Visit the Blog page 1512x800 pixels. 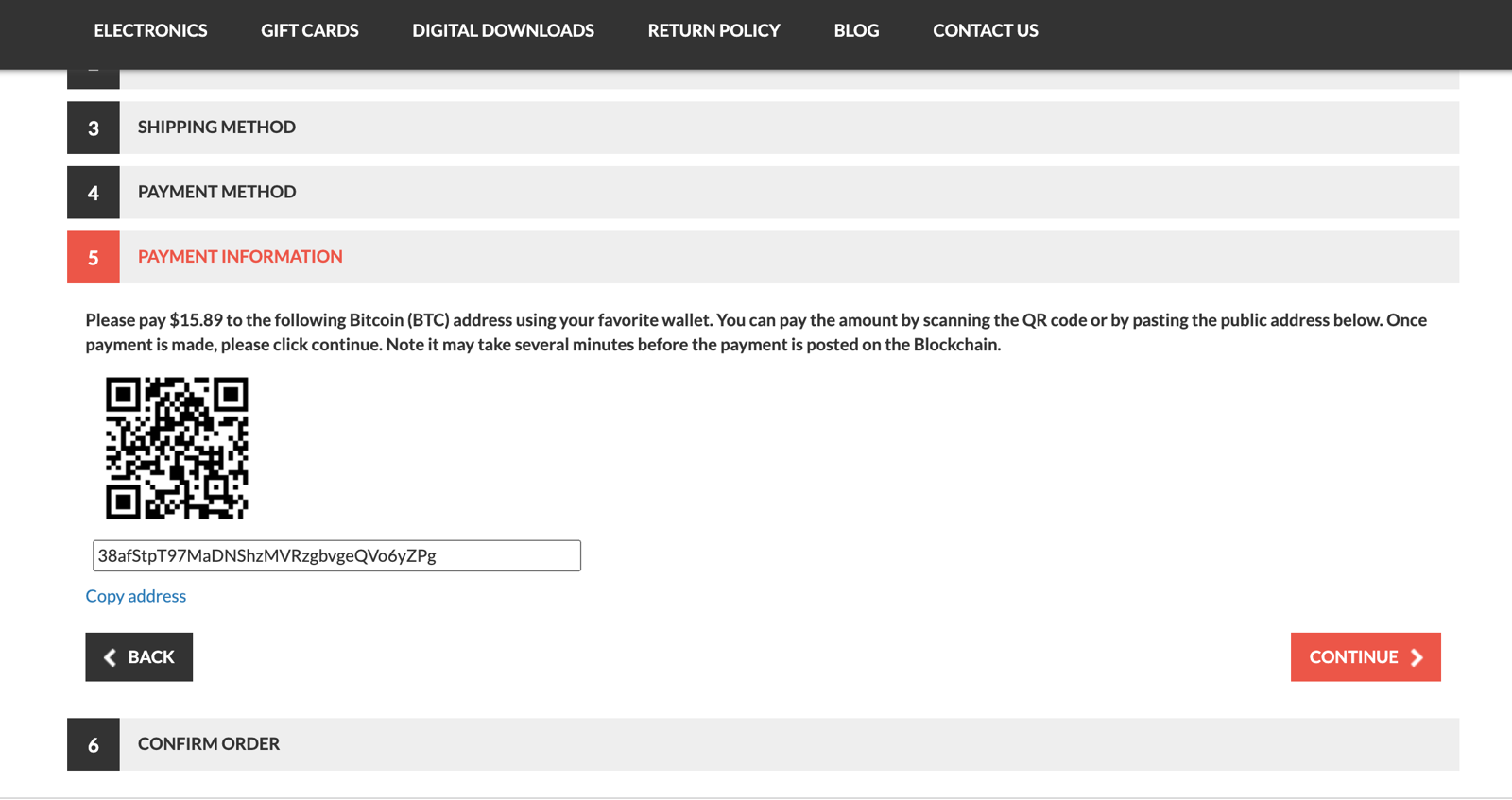(x=856, y=30)
